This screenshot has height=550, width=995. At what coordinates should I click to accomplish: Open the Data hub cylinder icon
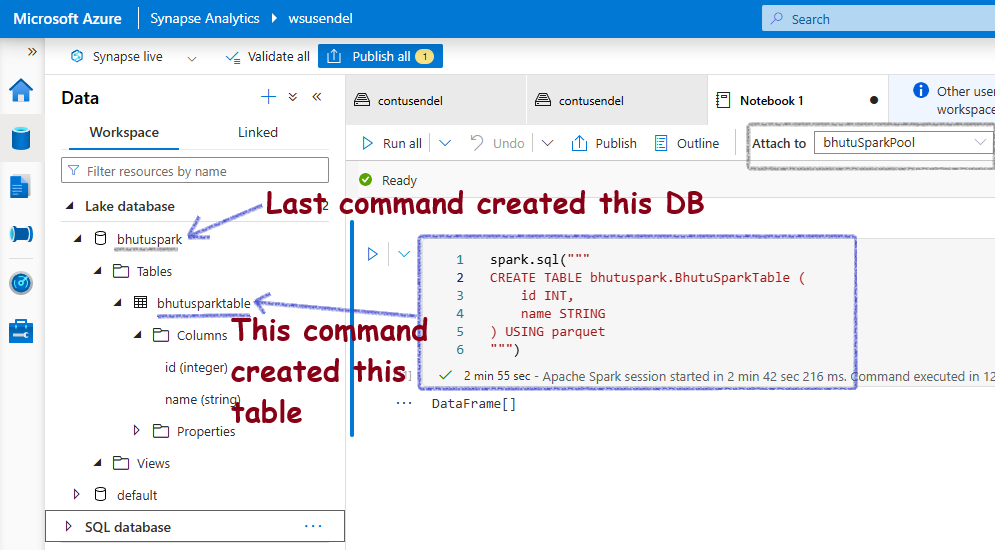pos(21,138)
